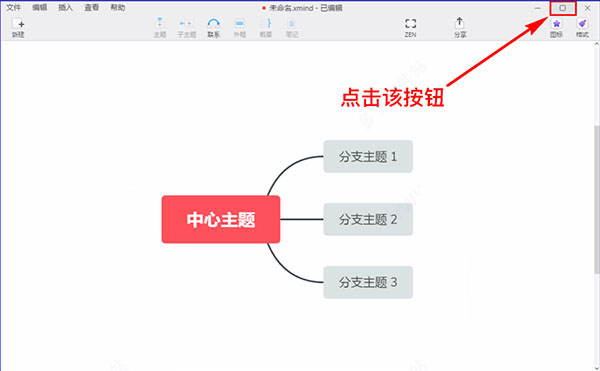Open the 格式 format panel
Screen dimensions: 600x371
click(582, 28)
